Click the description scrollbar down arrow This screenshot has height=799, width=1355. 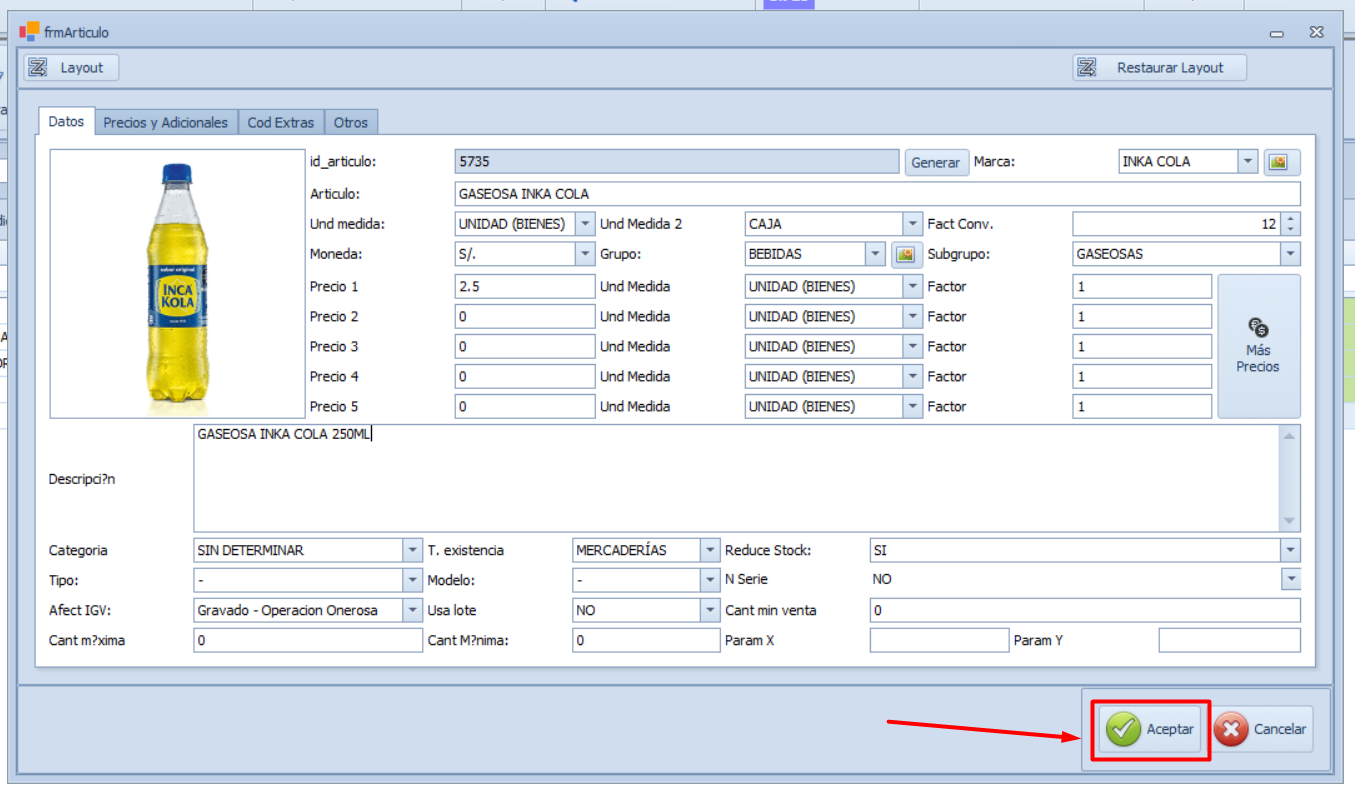coord(1290,522)
